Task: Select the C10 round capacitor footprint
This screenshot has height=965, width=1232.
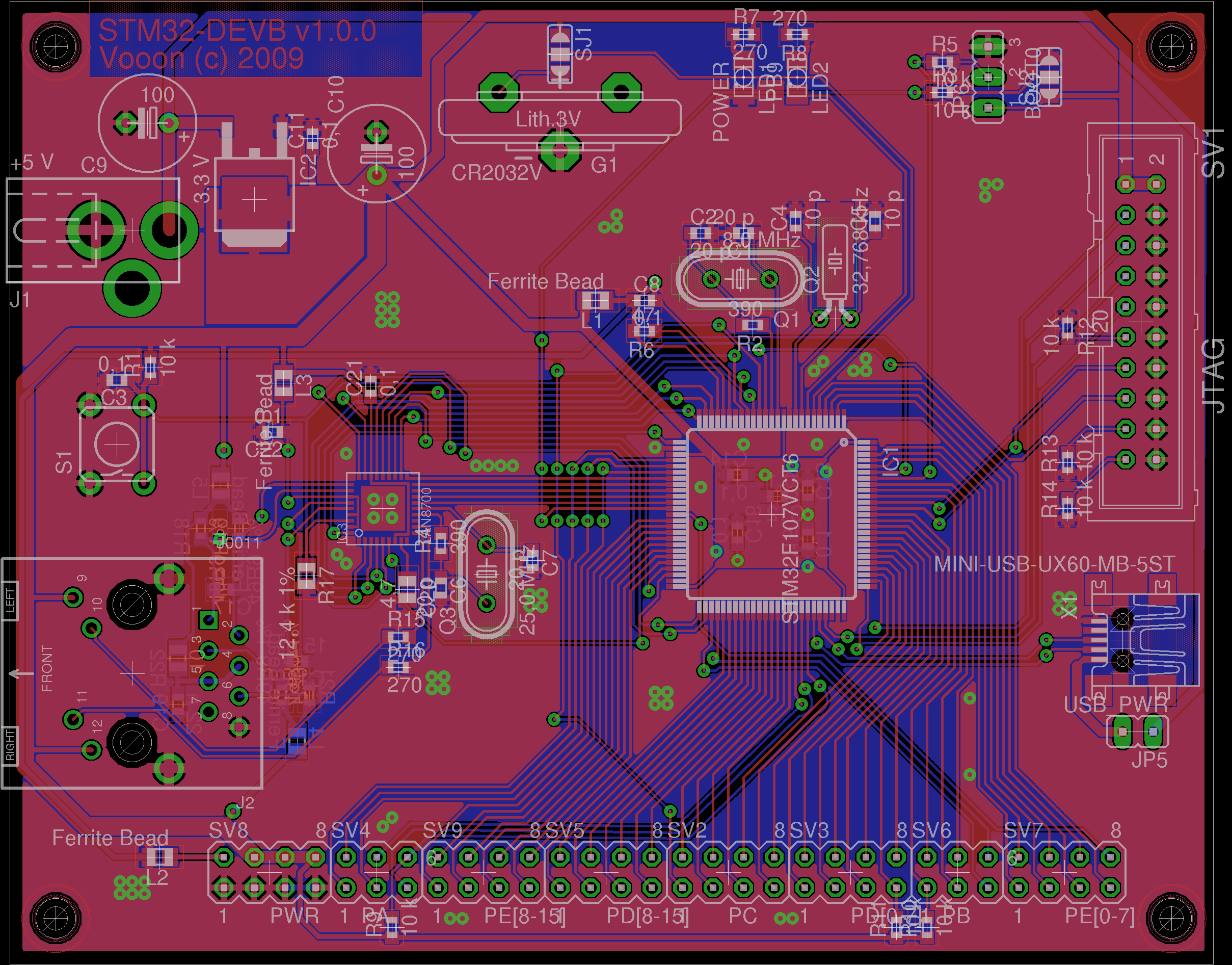Action: pyautogui.click(x=376, y=153)
